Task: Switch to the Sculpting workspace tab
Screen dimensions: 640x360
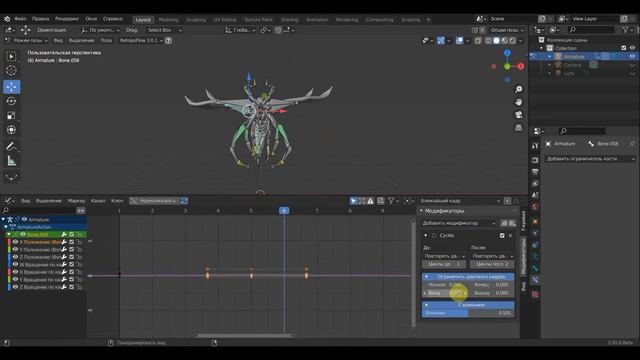Action: pyautogui.click(x=196, y=20)
